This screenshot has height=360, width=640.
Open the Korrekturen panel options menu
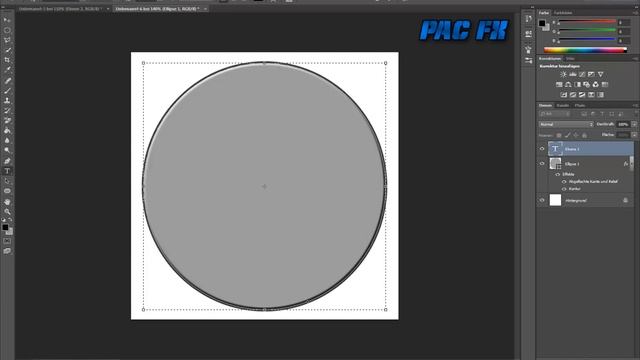pyautogui.click(x=635, y=59)
